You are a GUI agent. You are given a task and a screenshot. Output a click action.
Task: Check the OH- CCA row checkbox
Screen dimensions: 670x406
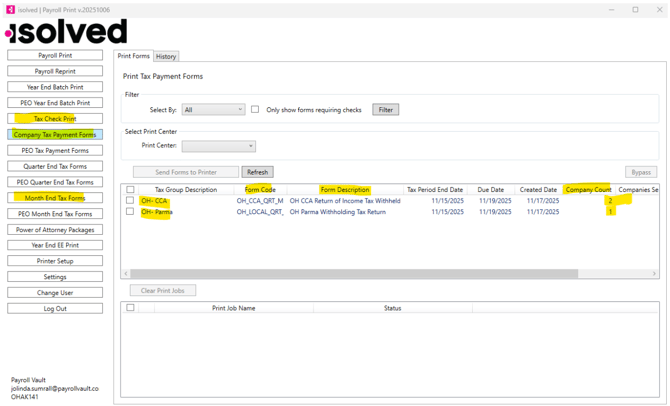click(130, 200)
